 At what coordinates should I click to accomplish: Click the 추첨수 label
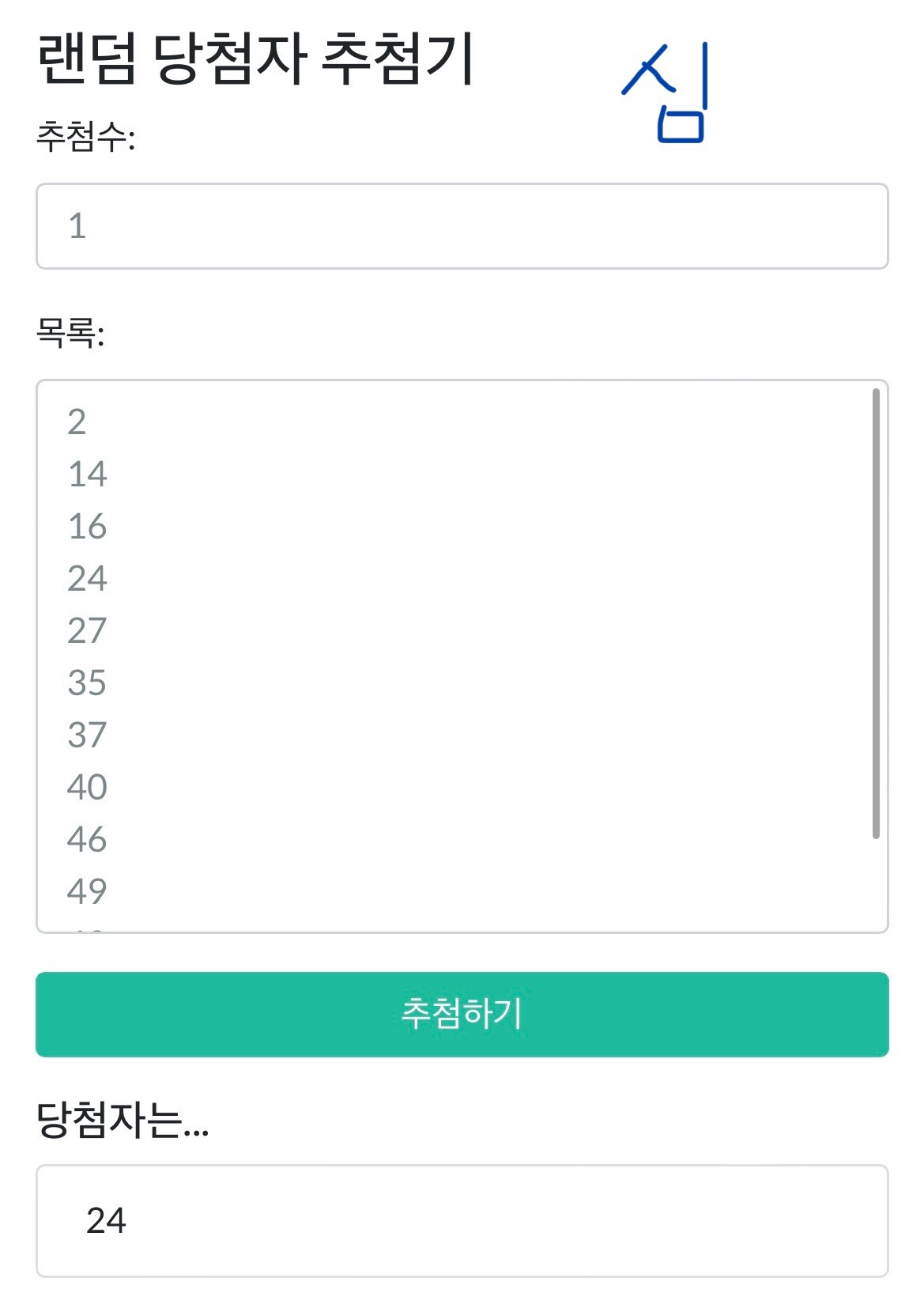pos(85,138)
